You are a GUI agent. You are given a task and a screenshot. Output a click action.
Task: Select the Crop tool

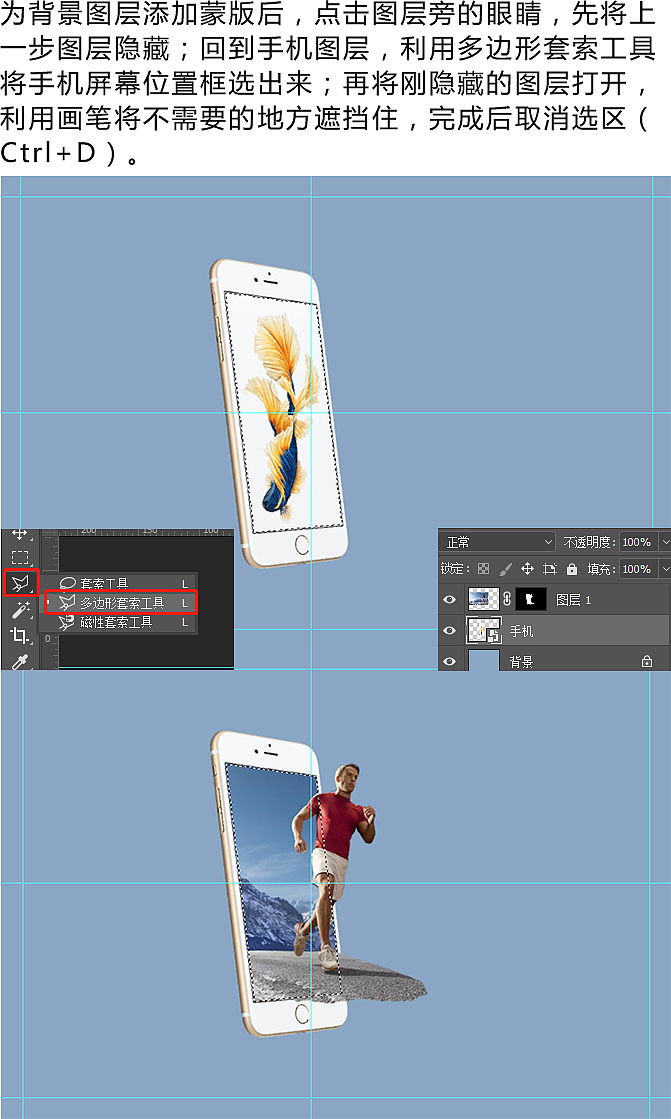tap(20, 636)
